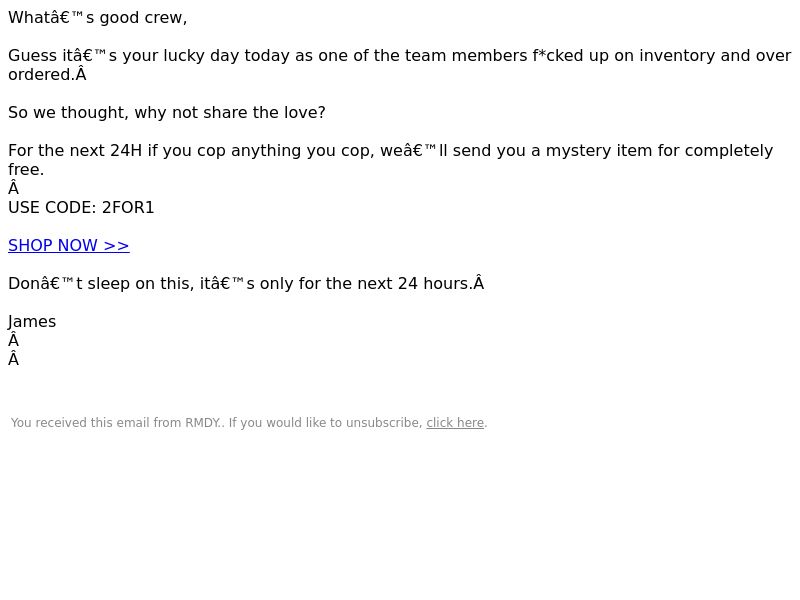This screenshot has height=600, width=800.
Task: Click the signature name James
Action: point(32,322)
